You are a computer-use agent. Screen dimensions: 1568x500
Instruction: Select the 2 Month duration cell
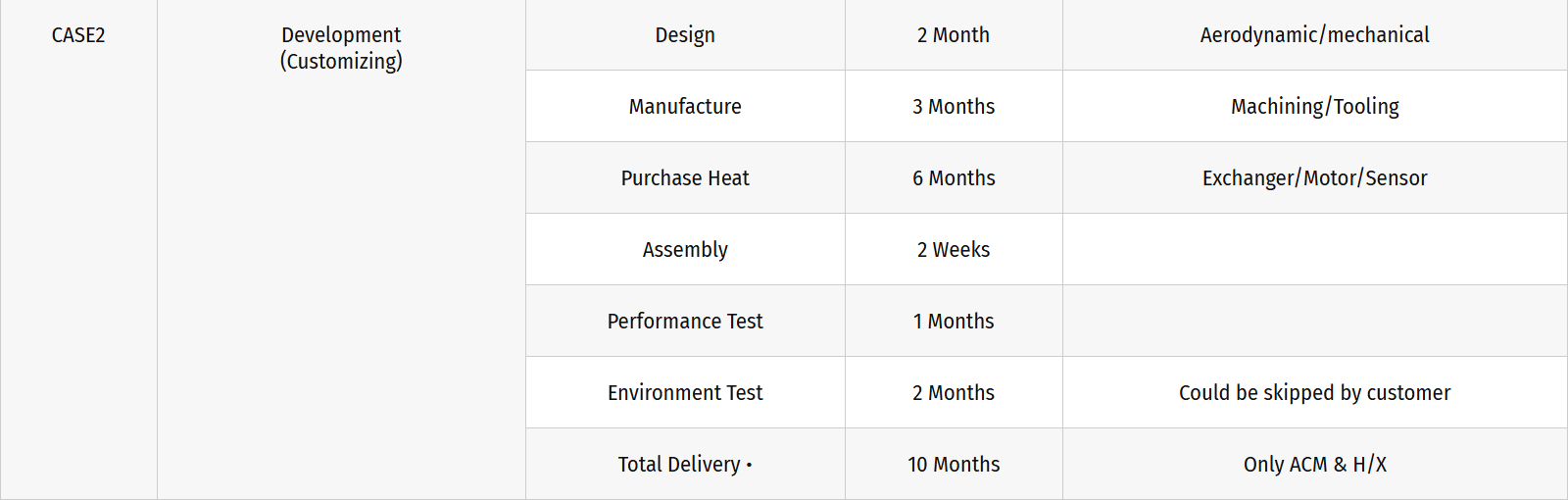954,35
